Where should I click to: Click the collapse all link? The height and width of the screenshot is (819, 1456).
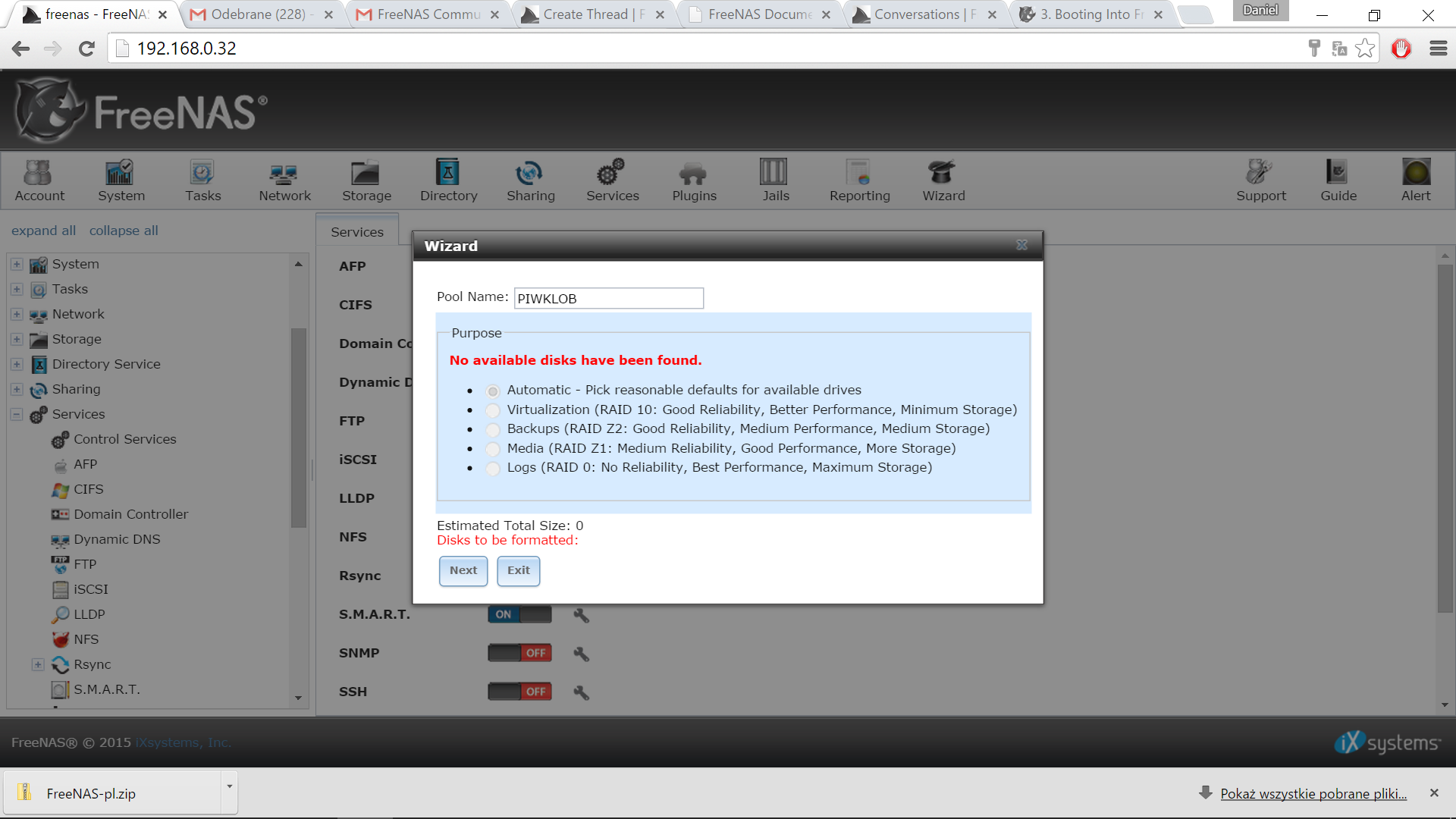tap(124, 231)
